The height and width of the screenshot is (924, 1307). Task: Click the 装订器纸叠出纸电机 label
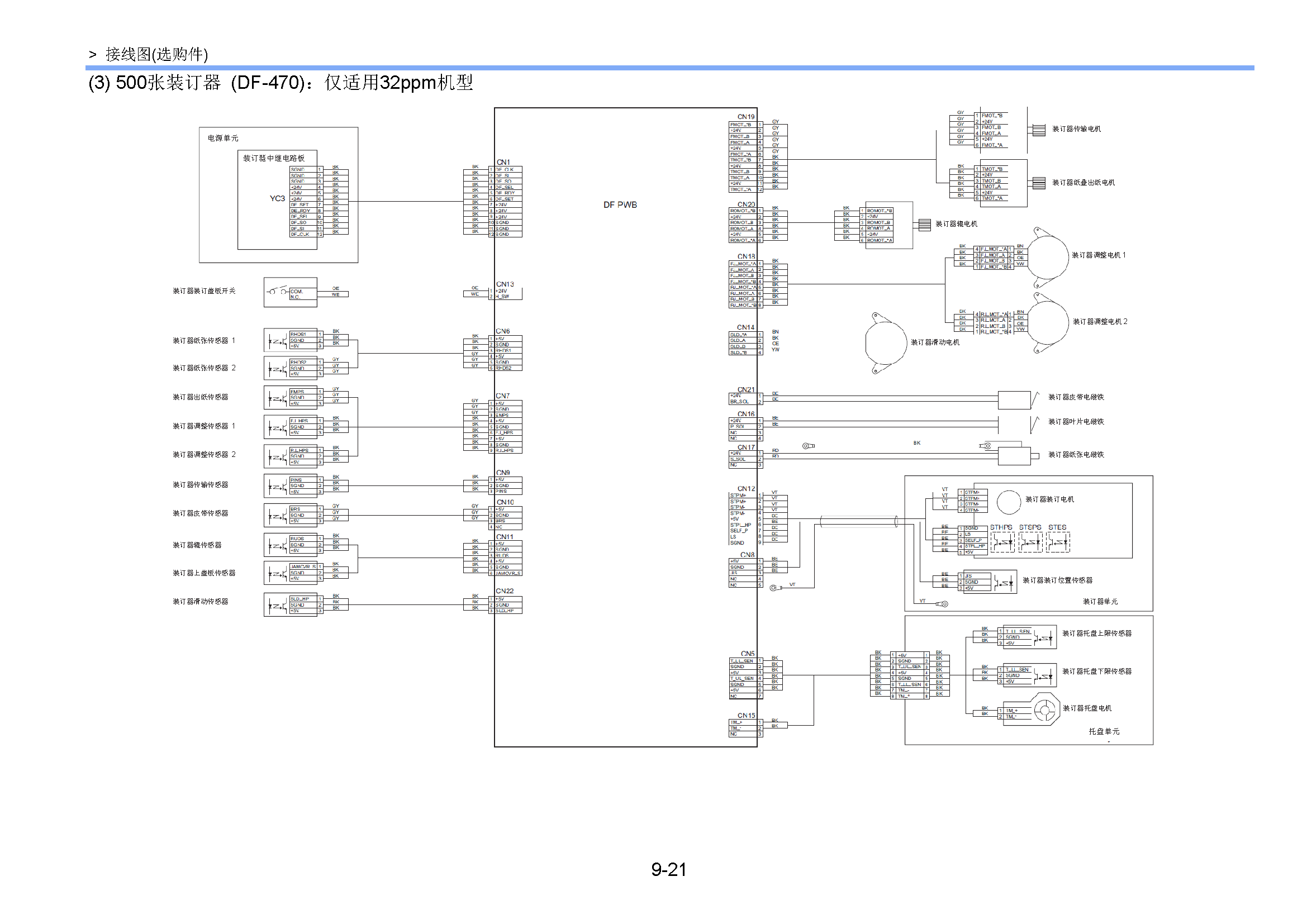tap(1083, 183)
